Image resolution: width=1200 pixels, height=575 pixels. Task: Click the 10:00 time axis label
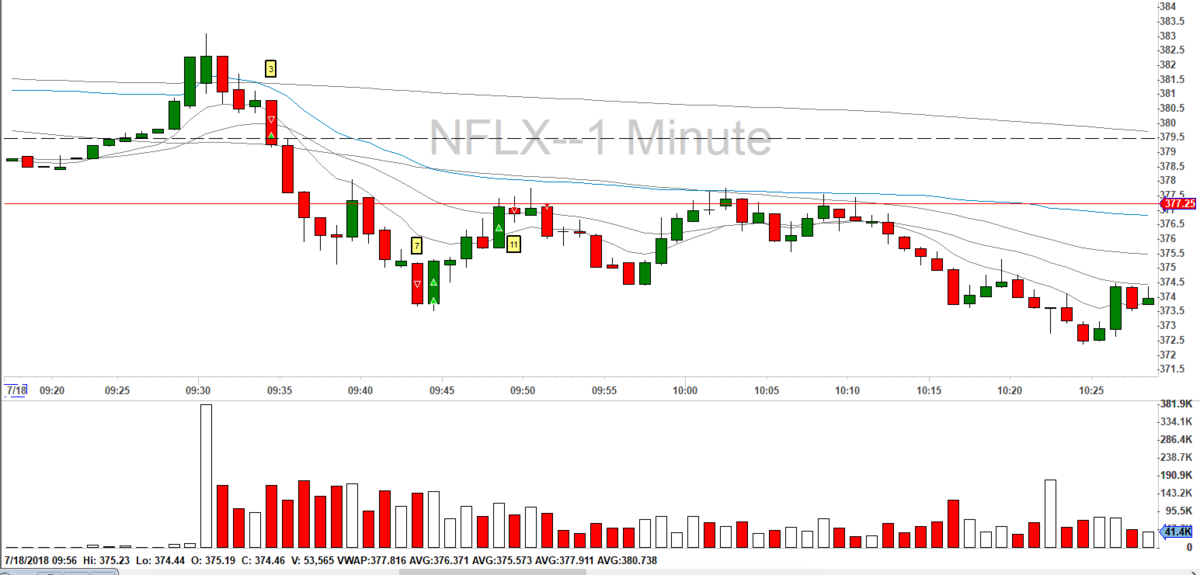click(685, 390)
